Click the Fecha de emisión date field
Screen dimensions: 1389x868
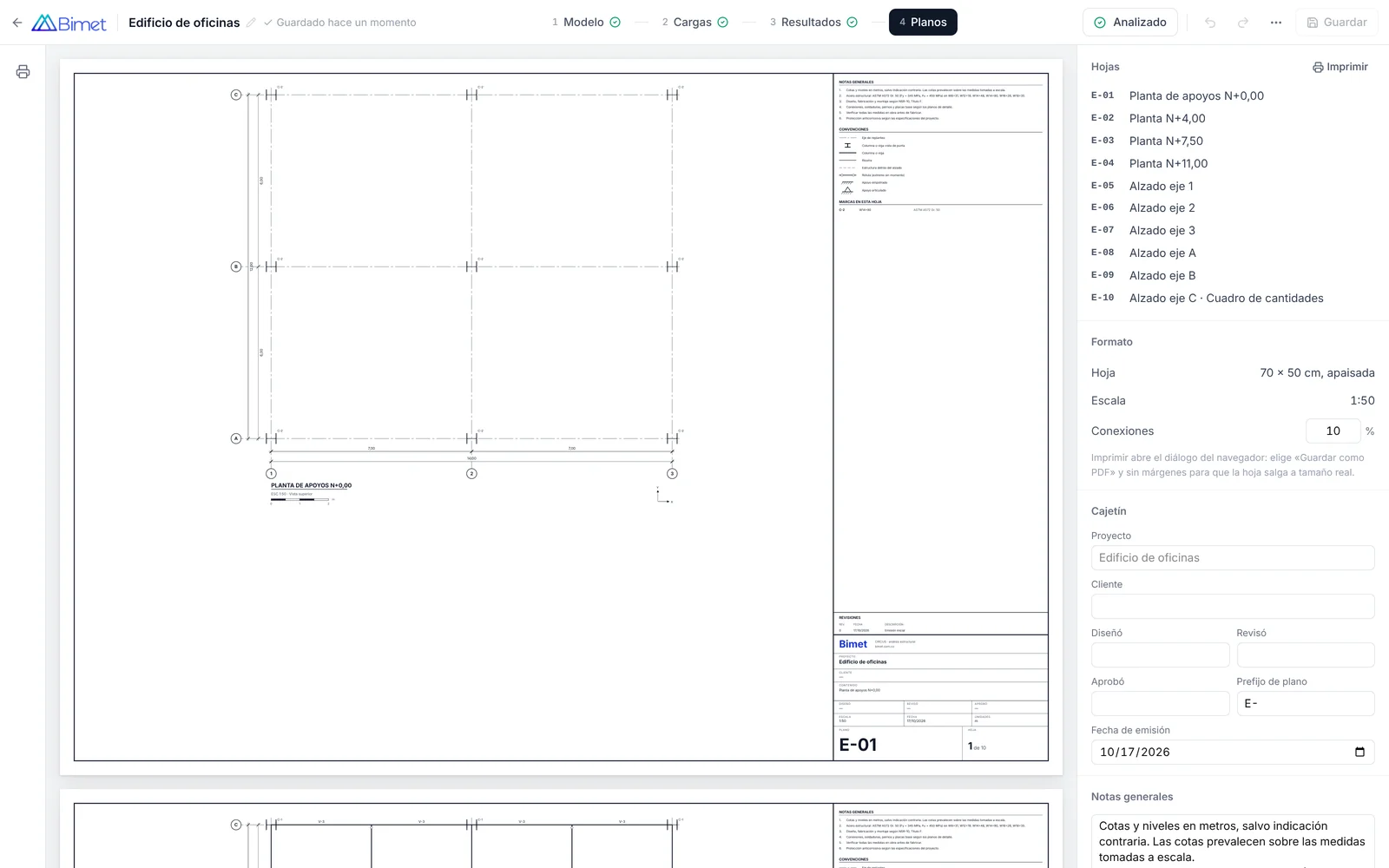[1233, 752]
